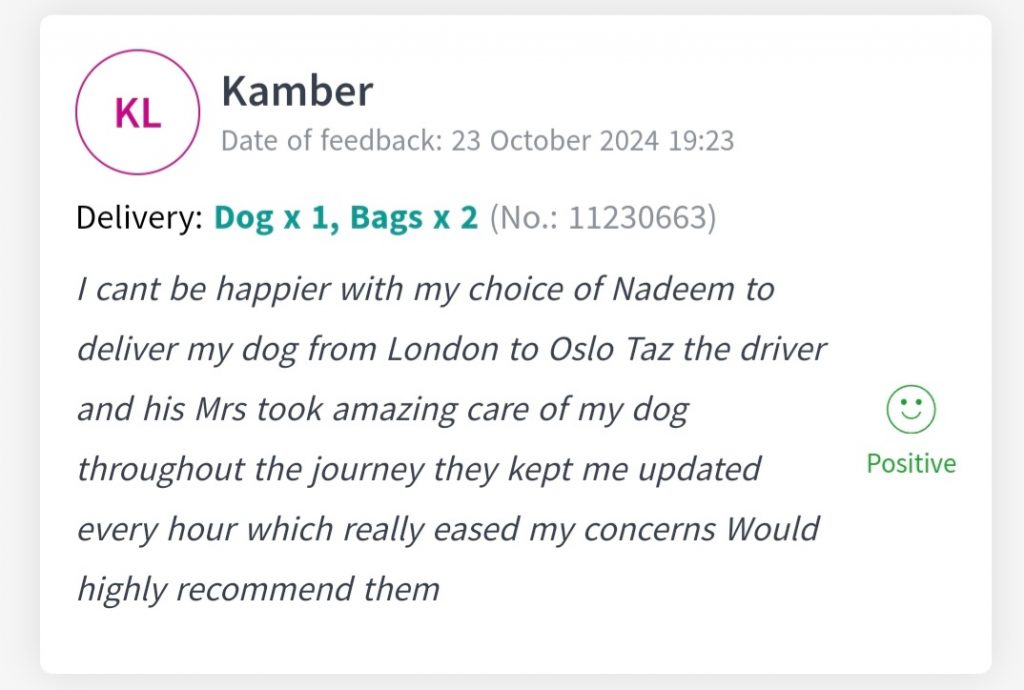The width and height of the screenshot is (1024, 690).
Task: Click 'London to Oslo' in the review text
Action: [x=478, y=350]
